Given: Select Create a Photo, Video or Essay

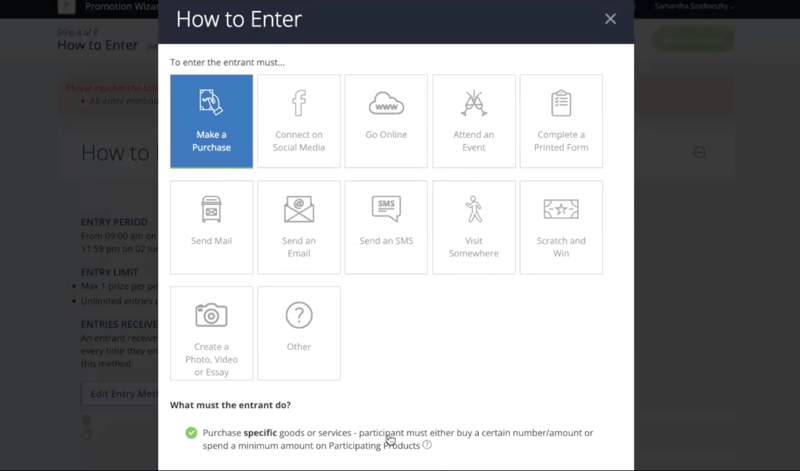Looking at the screenshot, I should pyautogui.click(x=211, y=333).
